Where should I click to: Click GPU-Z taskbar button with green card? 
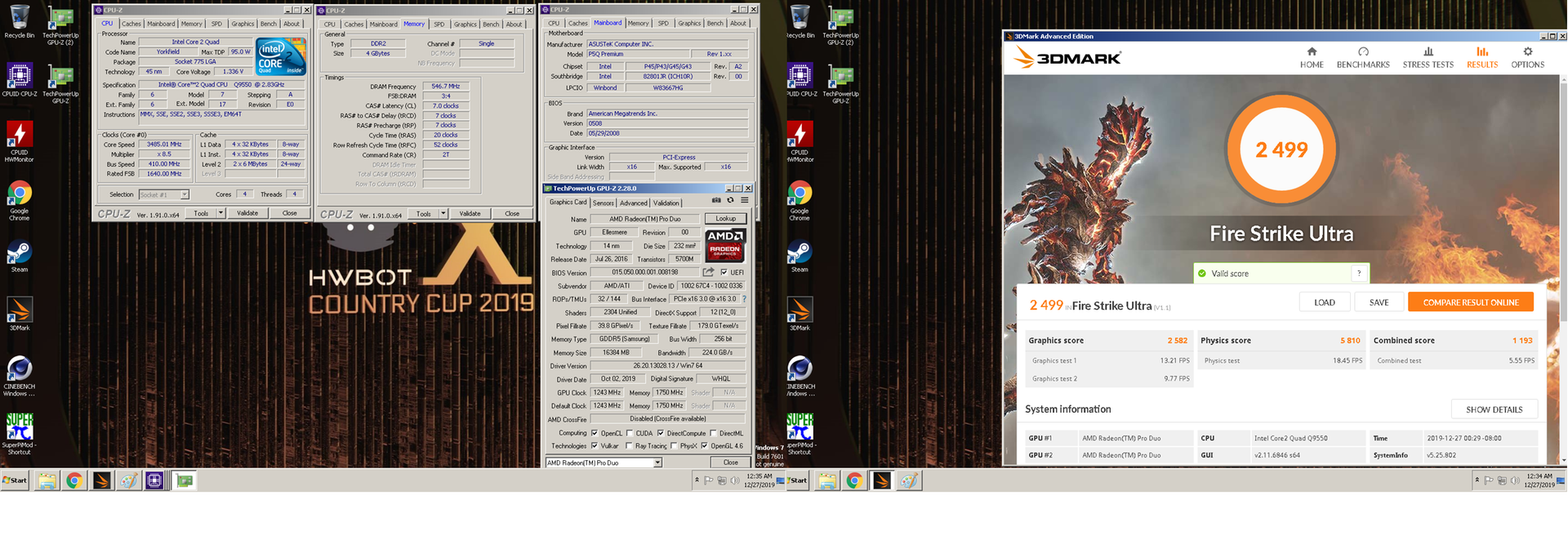tap(185, 480)
